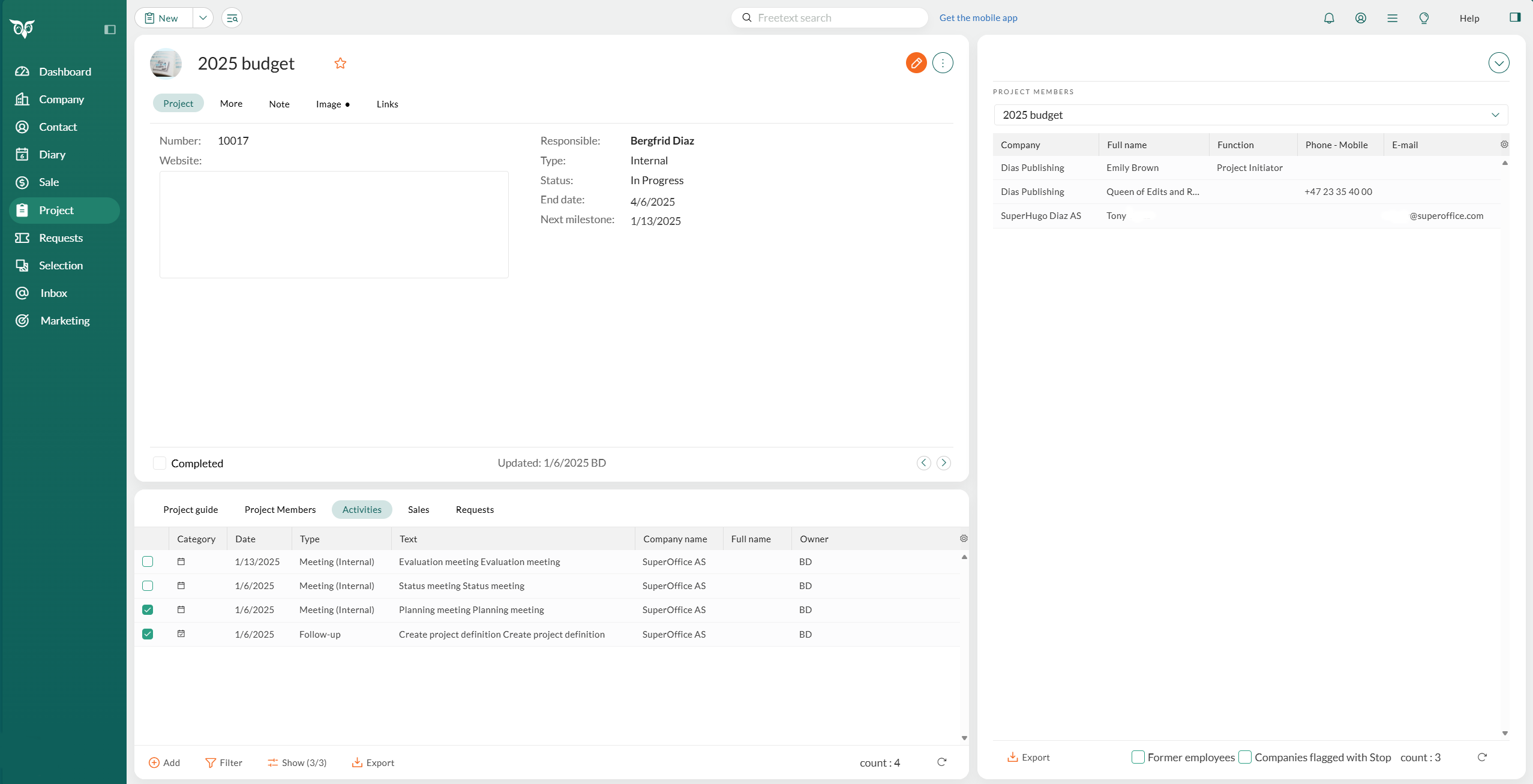Enable Former employees checkbox
The height and width of the screenshot is (784, 1533).
(x=1138, y=757)
